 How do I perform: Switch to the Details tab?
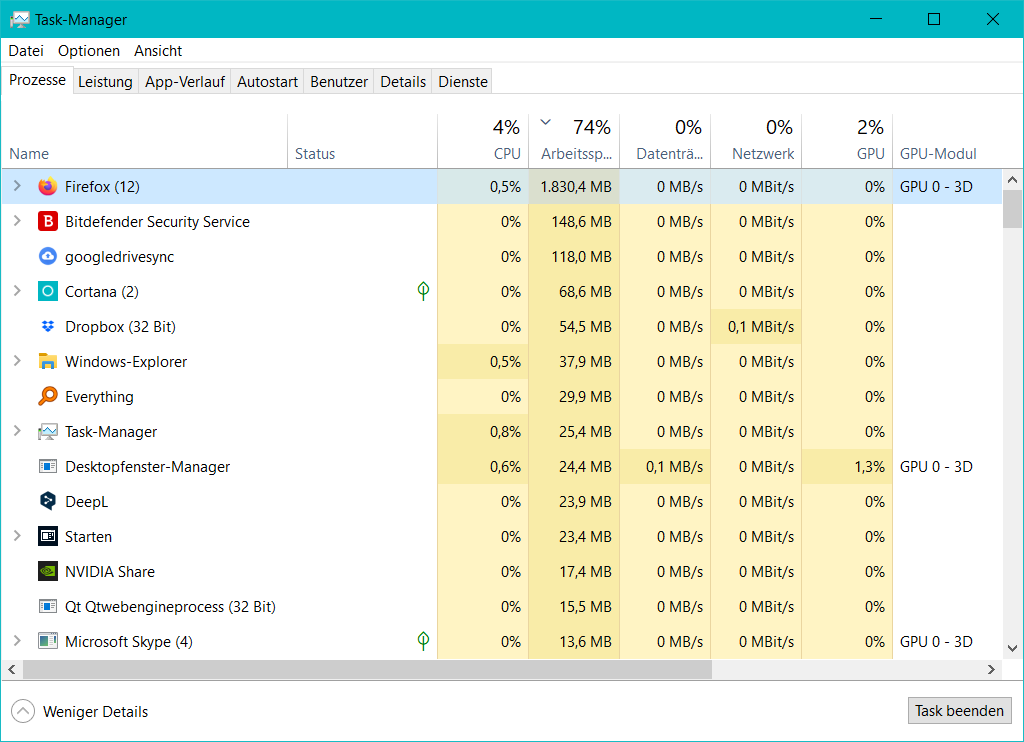click(x=403, y=82)
